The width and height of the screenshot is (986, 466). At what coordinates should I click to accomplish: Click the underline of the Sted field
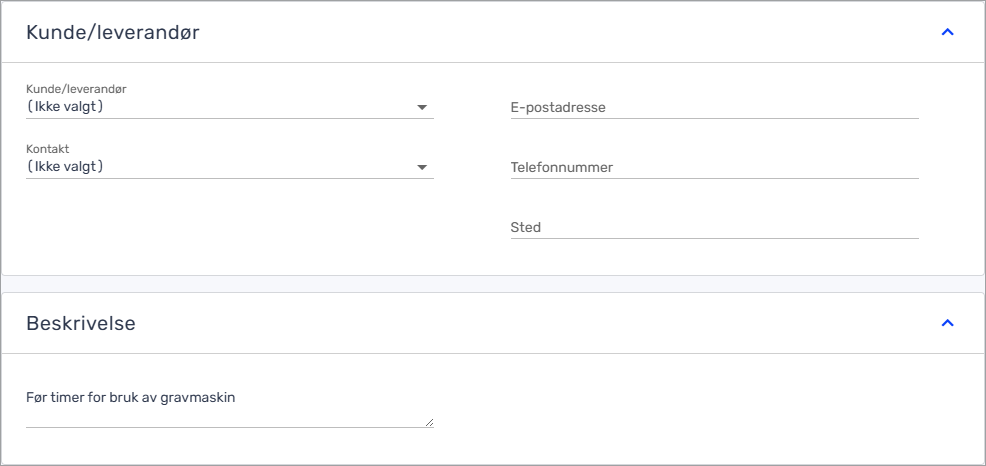[x=714, y=238]
